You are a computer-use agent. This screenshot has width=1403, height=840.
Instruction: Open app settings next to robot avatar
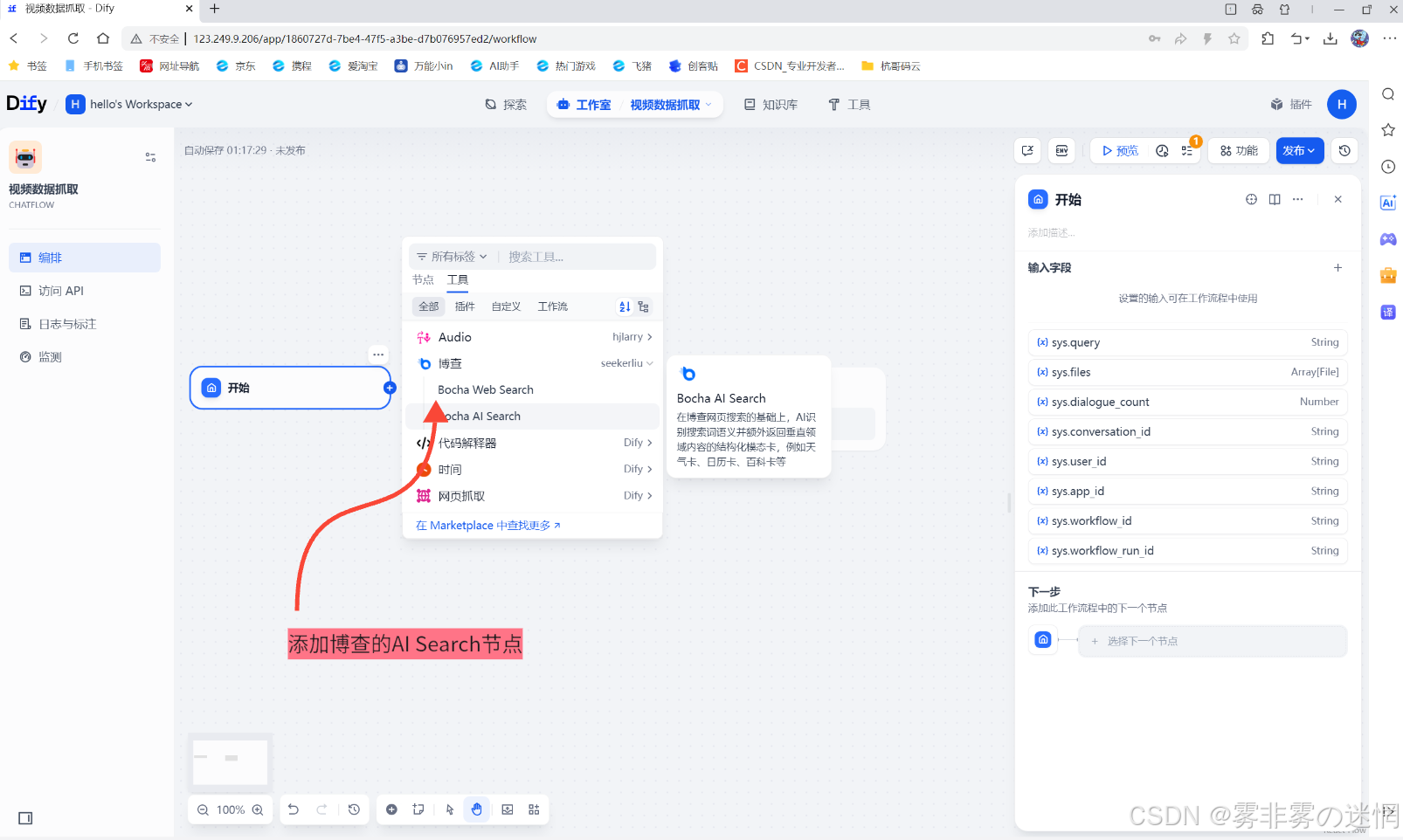coord(150,157)
